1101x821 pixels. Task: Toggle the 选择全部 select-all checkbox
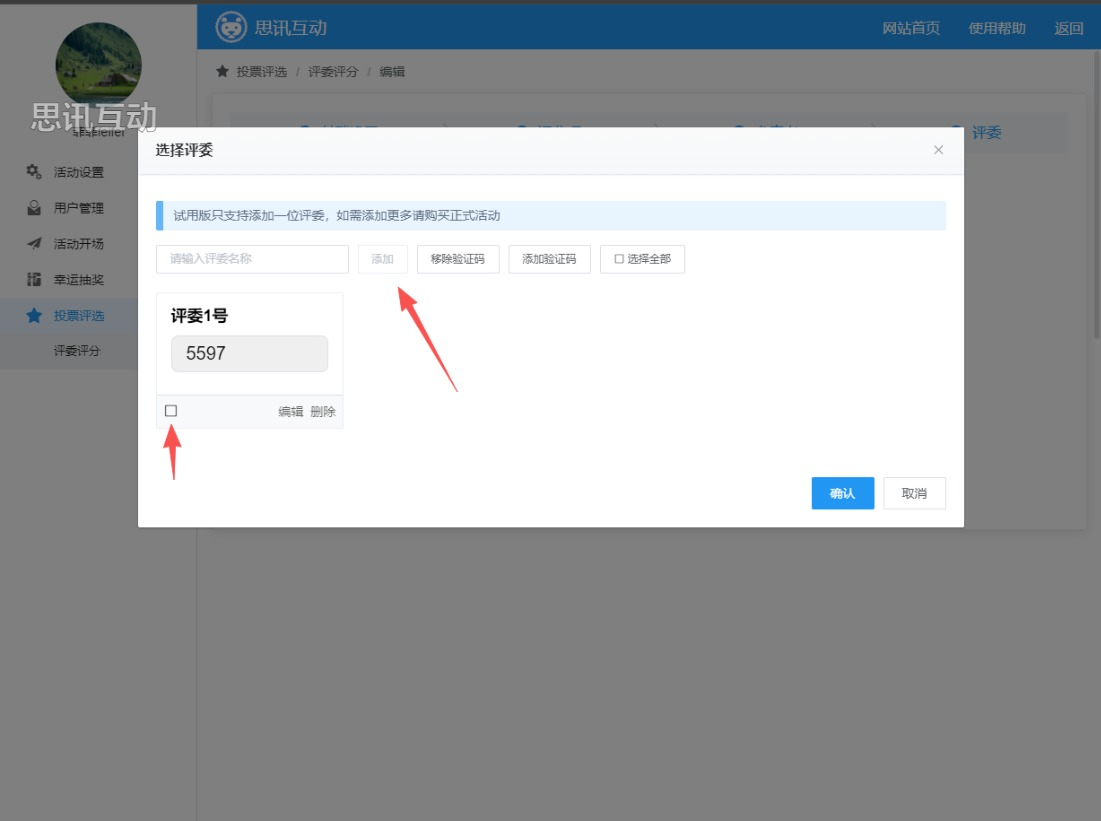(x=619, y=259)
